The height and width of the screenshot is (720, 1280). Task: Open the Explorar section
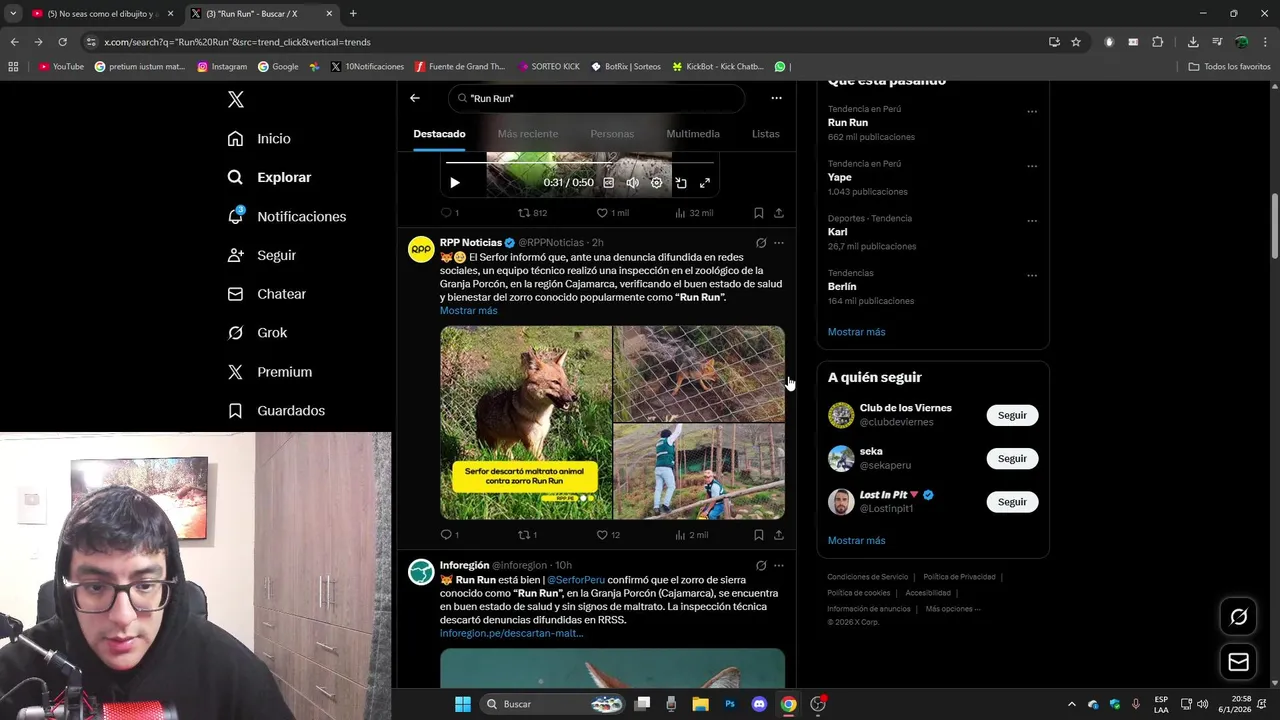269,177
